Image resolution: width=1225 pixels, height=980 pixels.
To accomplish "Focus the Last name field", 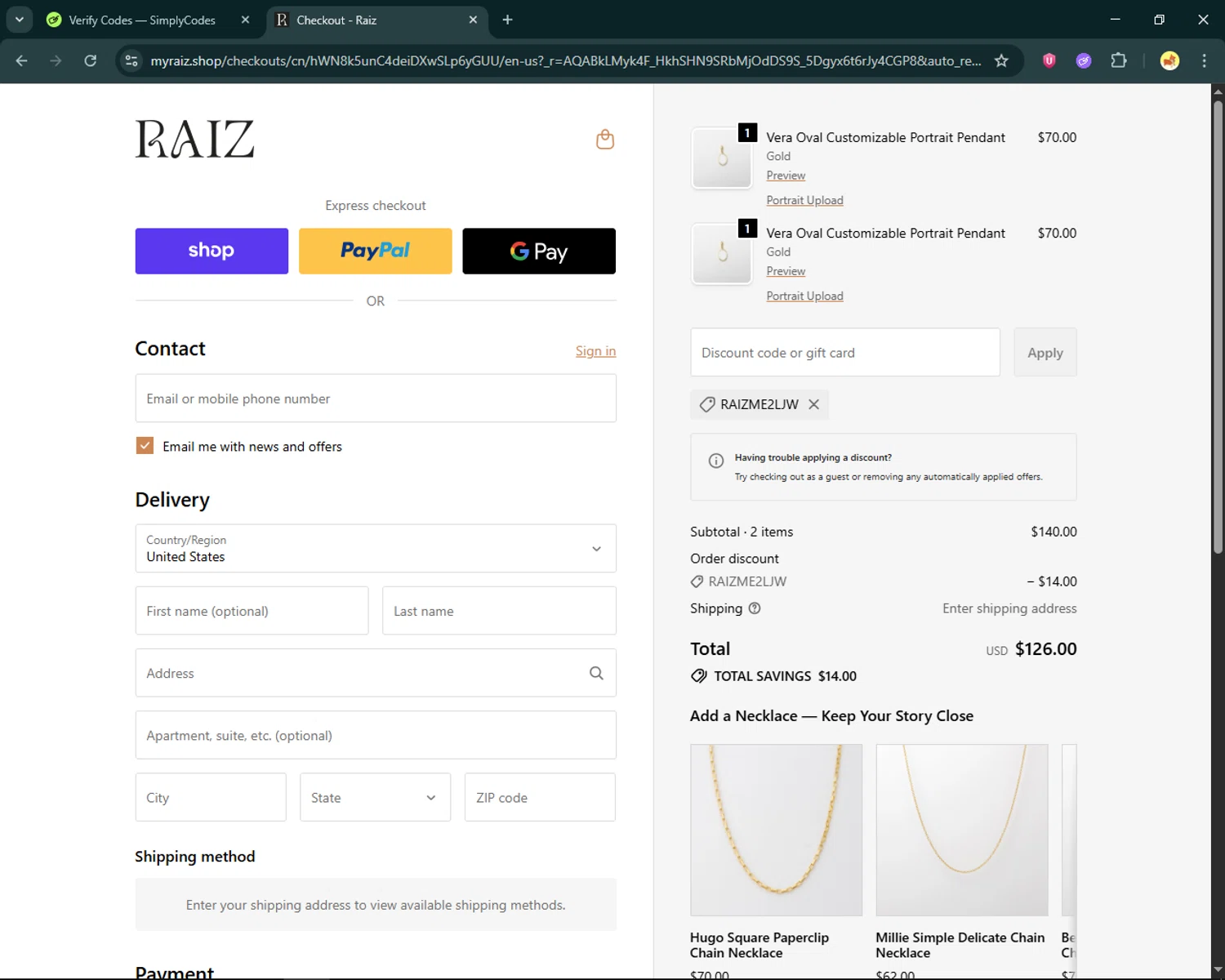I will (x=499, y=611).
